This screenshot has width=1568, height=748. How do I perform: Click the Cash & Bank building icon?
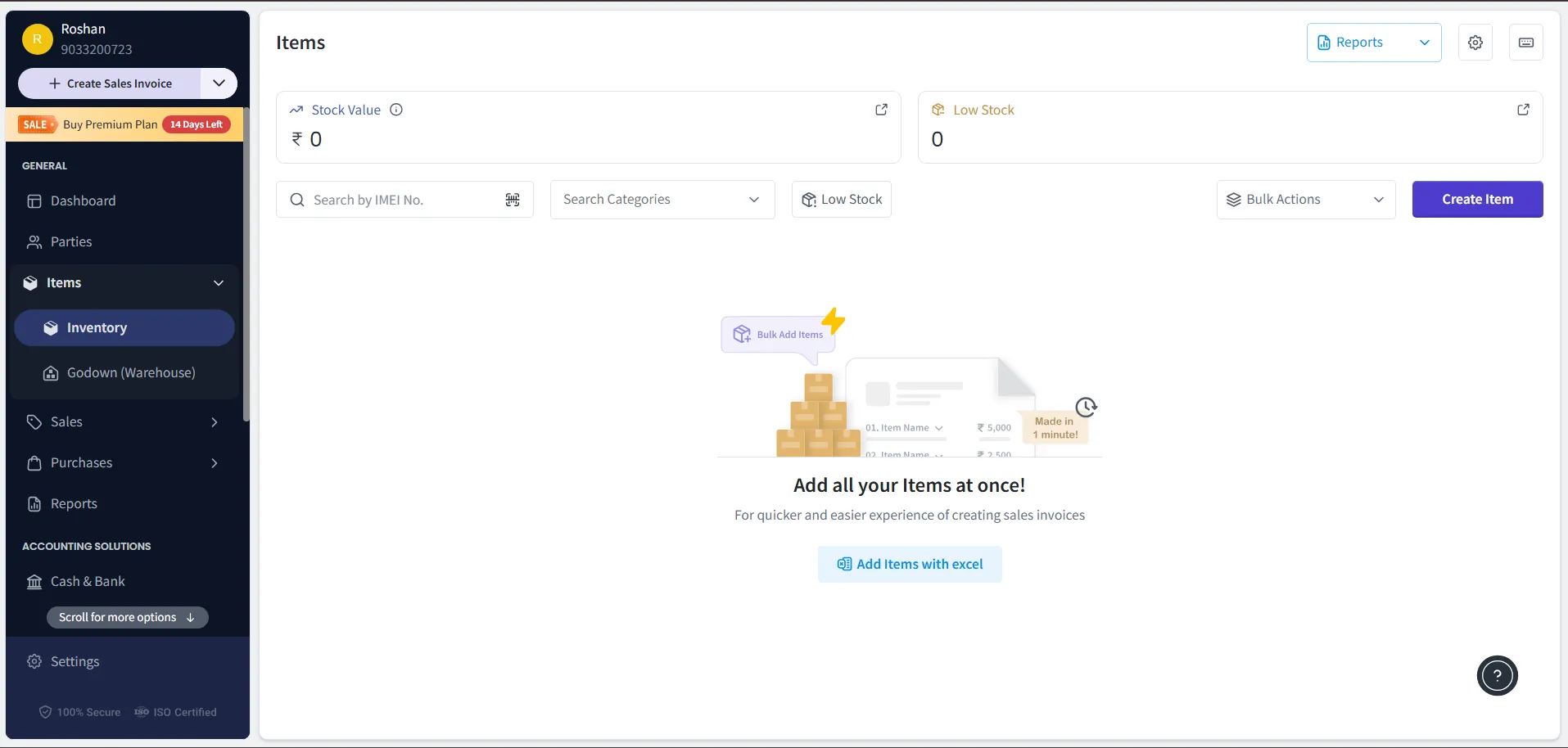coord(34,582)
